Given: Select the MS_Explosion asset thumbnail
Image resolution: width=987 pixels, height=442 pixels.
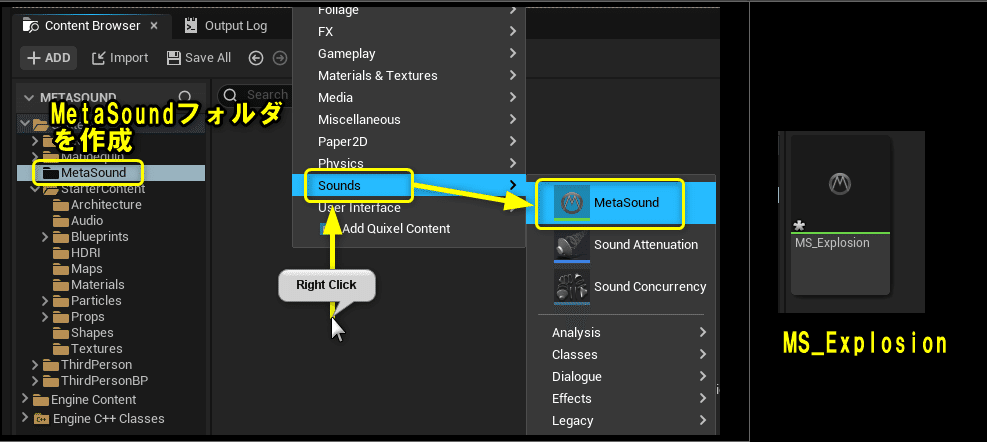Looking at the screenshot, I should pos(840,215).
